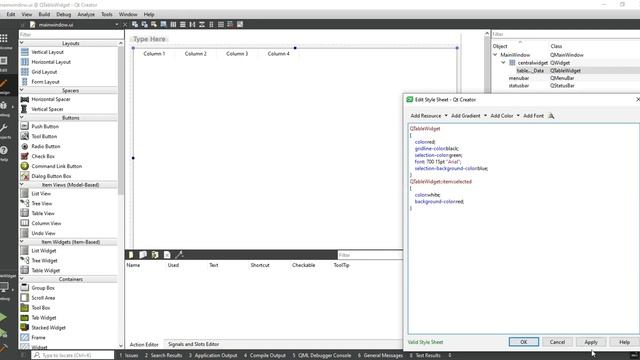Select Table Widget in widget box

(46, 270)
